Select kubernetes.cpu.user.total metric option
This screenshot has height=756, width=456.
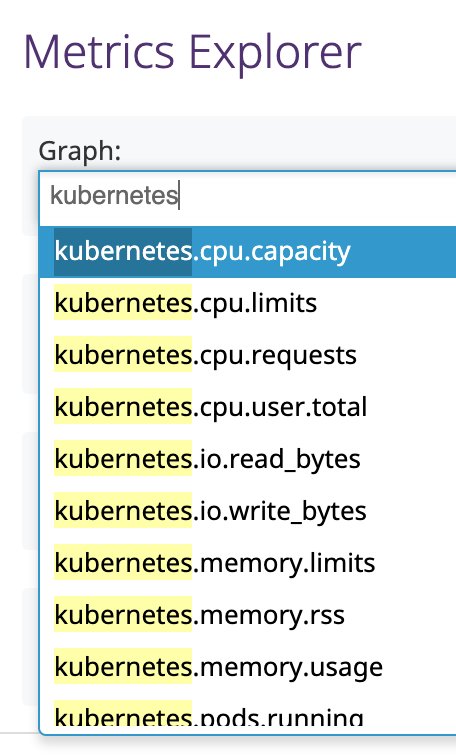click(x=248, y=407)
